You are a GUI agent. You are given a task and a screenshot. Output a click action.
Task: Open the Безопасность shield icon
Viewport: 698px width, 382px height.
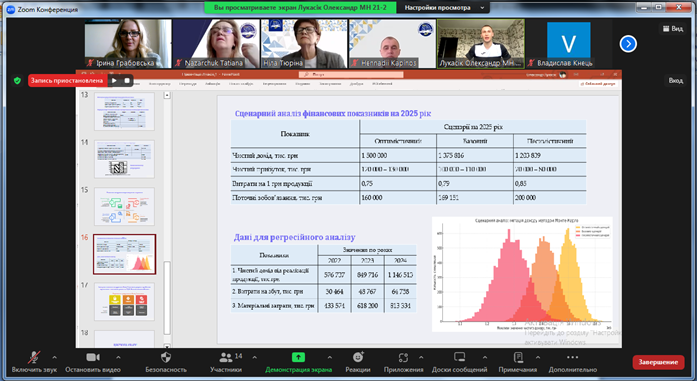tap(166, 357)
